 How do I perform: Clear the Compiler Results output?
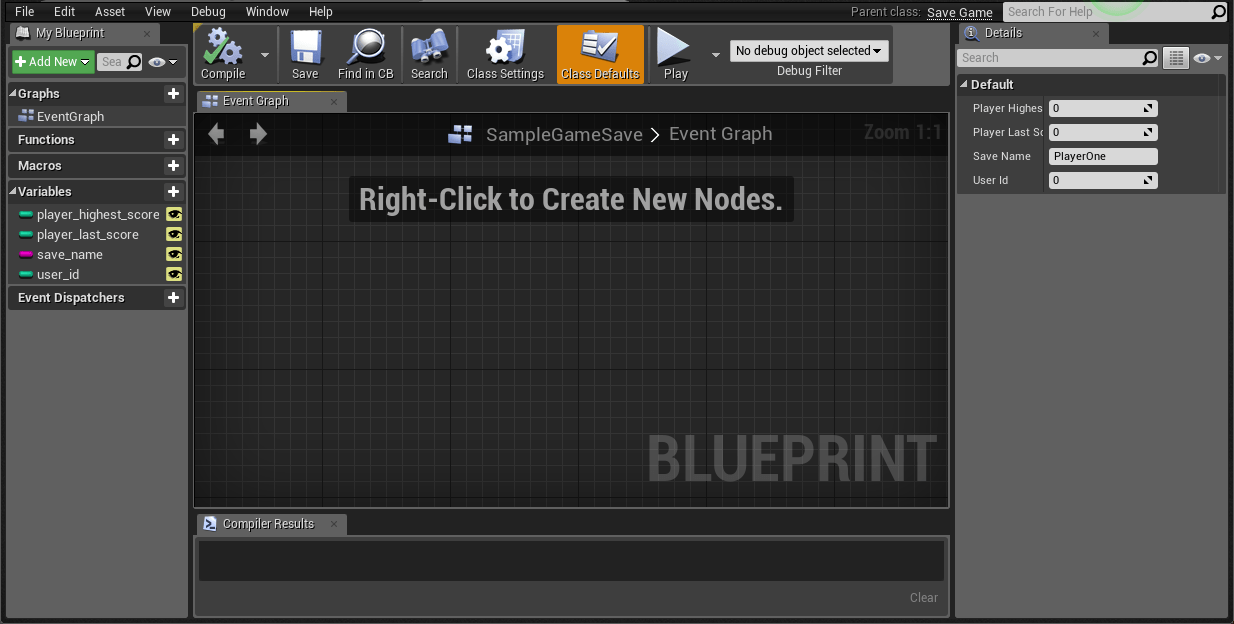point(923,597)
